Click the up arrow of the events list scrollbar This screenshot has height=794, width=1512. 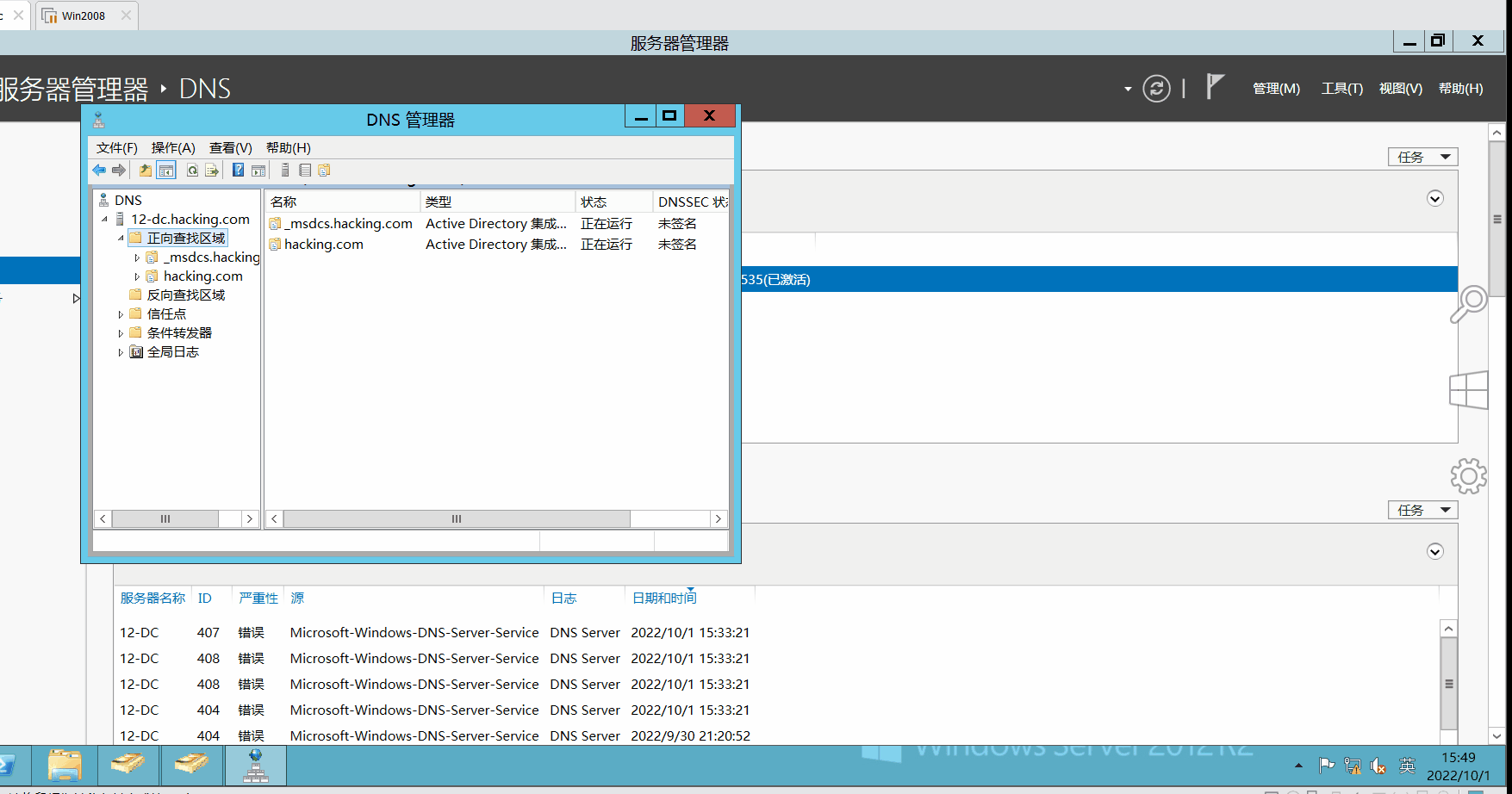pos(1449,630)
